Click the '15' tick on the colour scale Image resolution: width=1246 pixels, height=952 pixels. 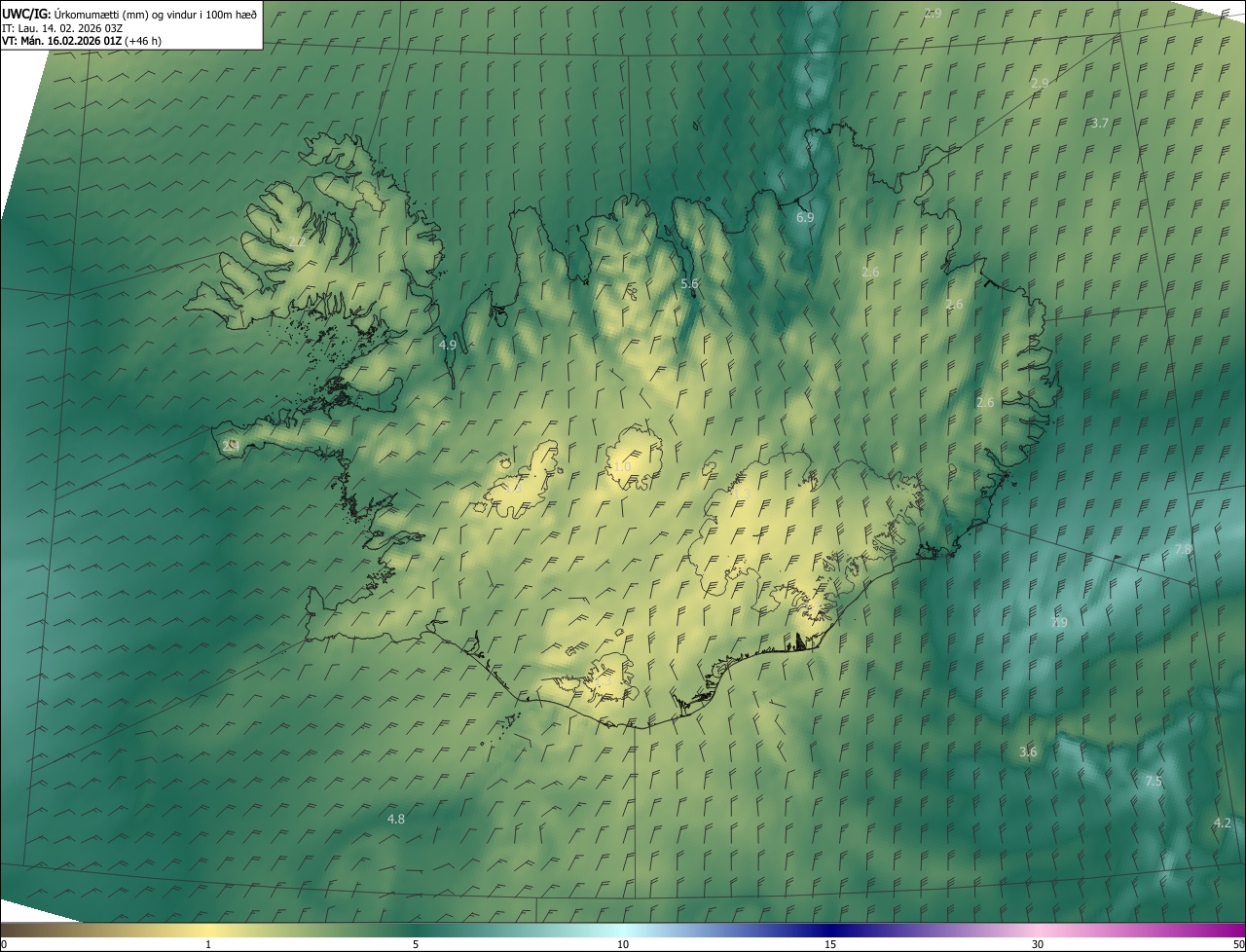coord(830,944)
